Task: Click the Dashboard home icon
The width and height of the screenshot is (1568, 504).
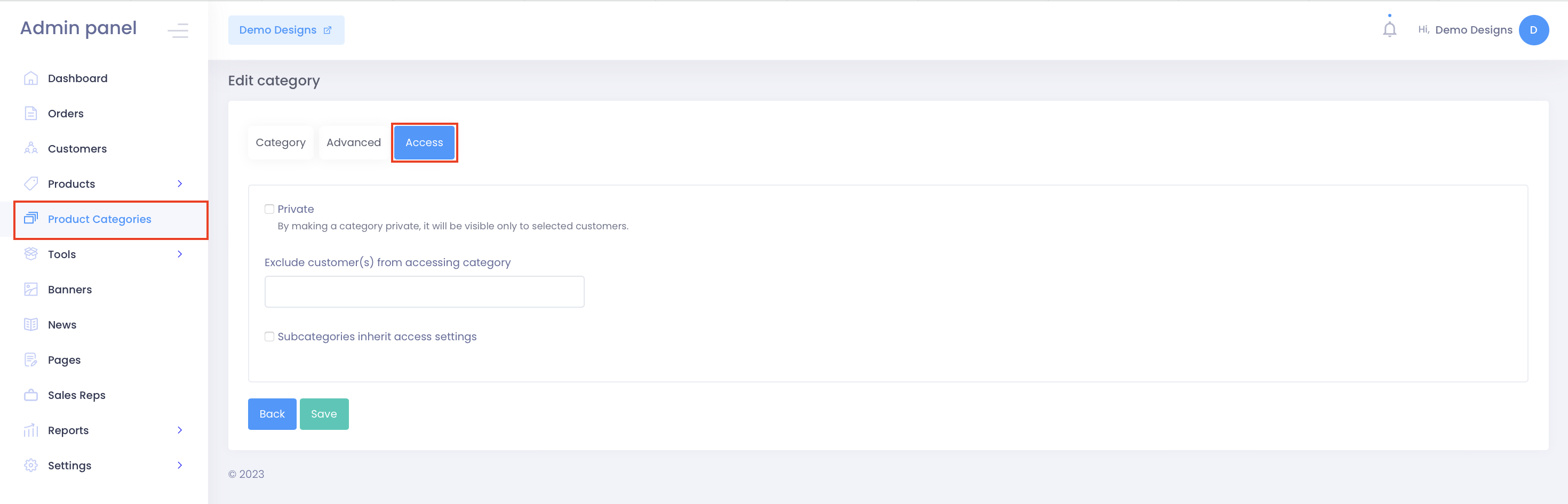Action: tap(31, 78)
